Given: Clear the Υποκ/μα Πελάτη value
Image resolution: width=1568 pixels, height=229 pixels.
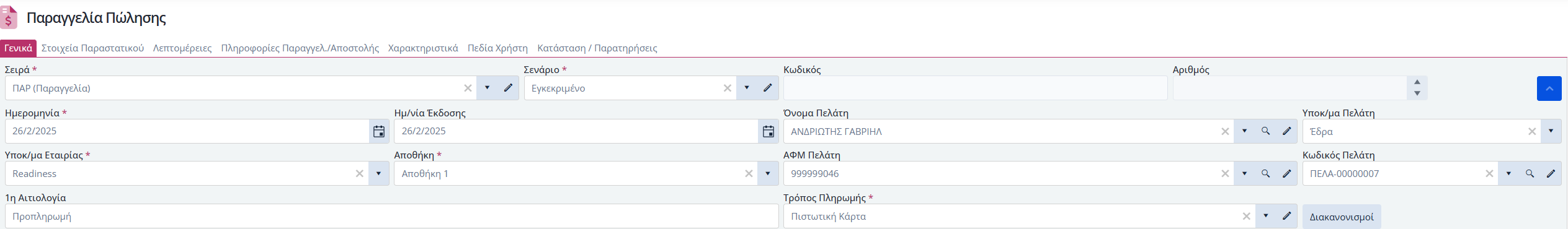Looking at the screenshot, I should 1532,131.
